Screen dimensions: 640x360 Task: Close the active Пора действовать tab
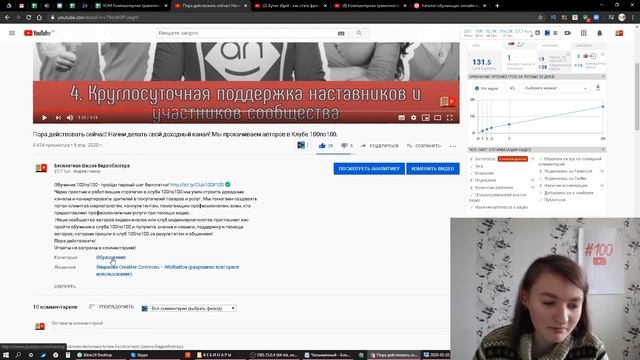pyautogui.click(x=245, y=6)
